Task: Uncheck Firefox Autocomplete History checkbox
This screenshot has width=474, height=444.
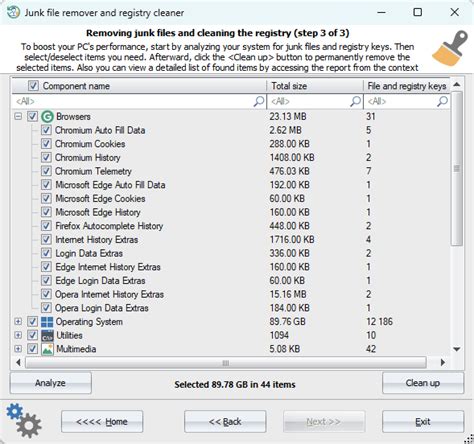Action: tap(46, 226)
